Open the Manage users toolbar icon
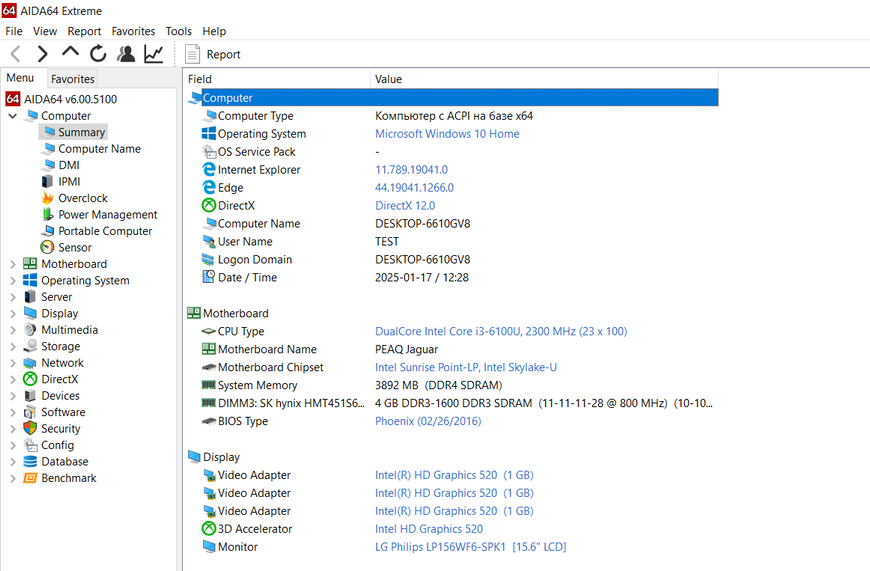 [126, 54]
